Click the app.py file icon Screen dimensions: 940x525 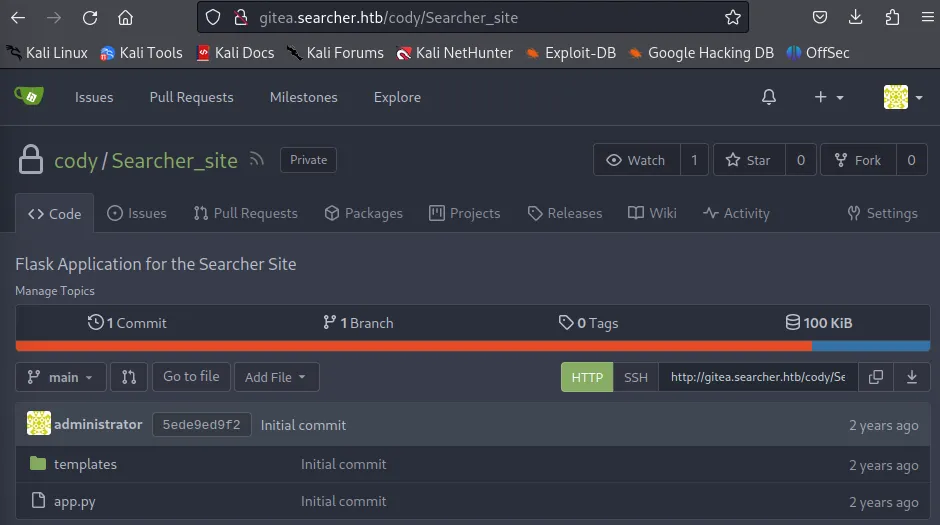pyautogui.click(x=38, y=500)
